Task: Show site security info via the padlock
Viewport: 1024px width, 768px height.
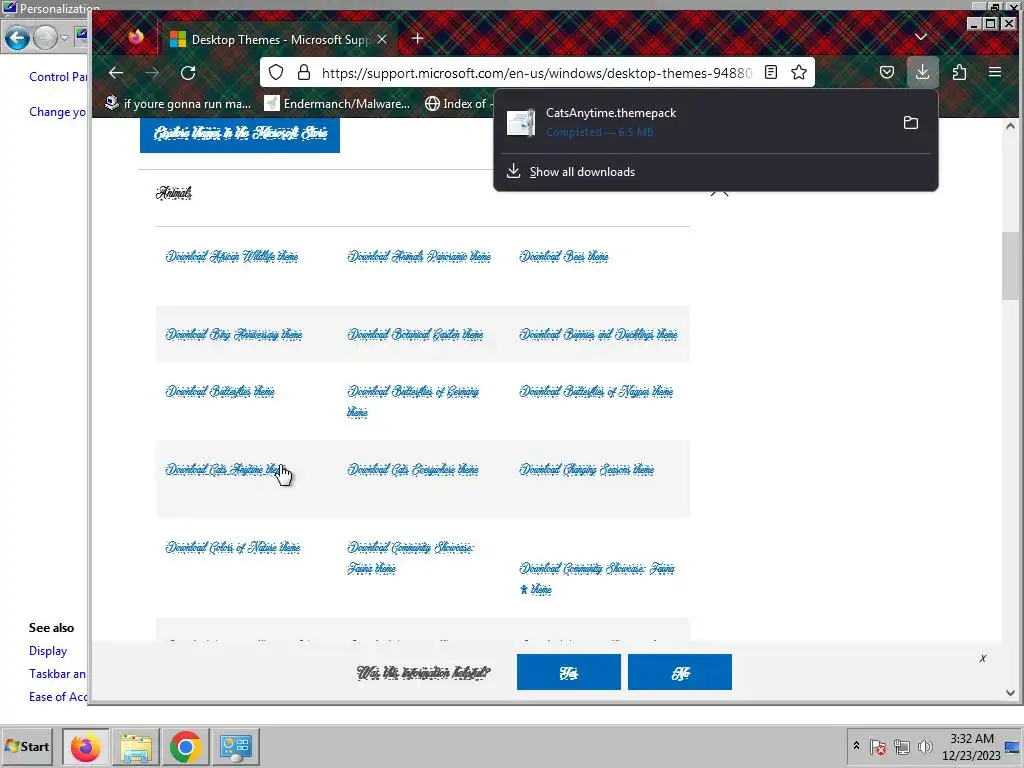Action: coord(304,72)
